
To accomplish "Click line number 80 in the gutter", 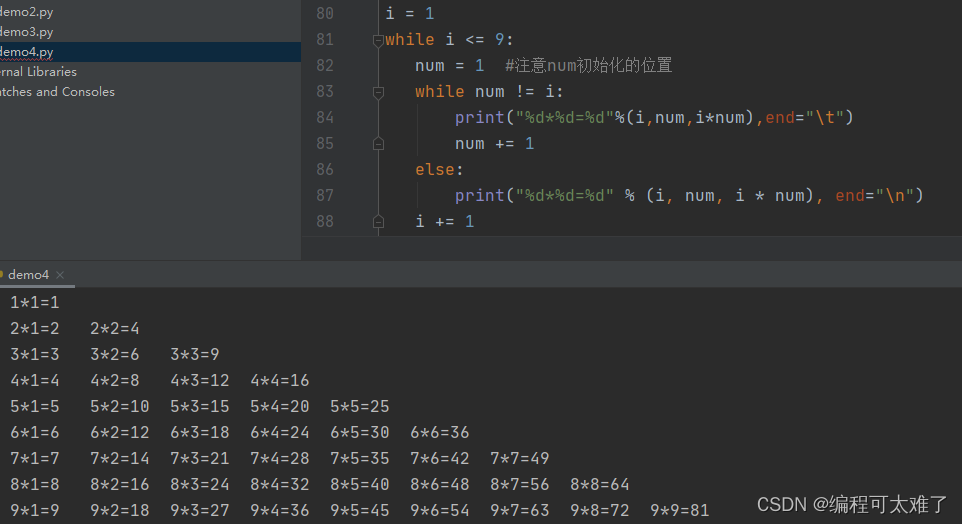I will (x=325, y=13).
